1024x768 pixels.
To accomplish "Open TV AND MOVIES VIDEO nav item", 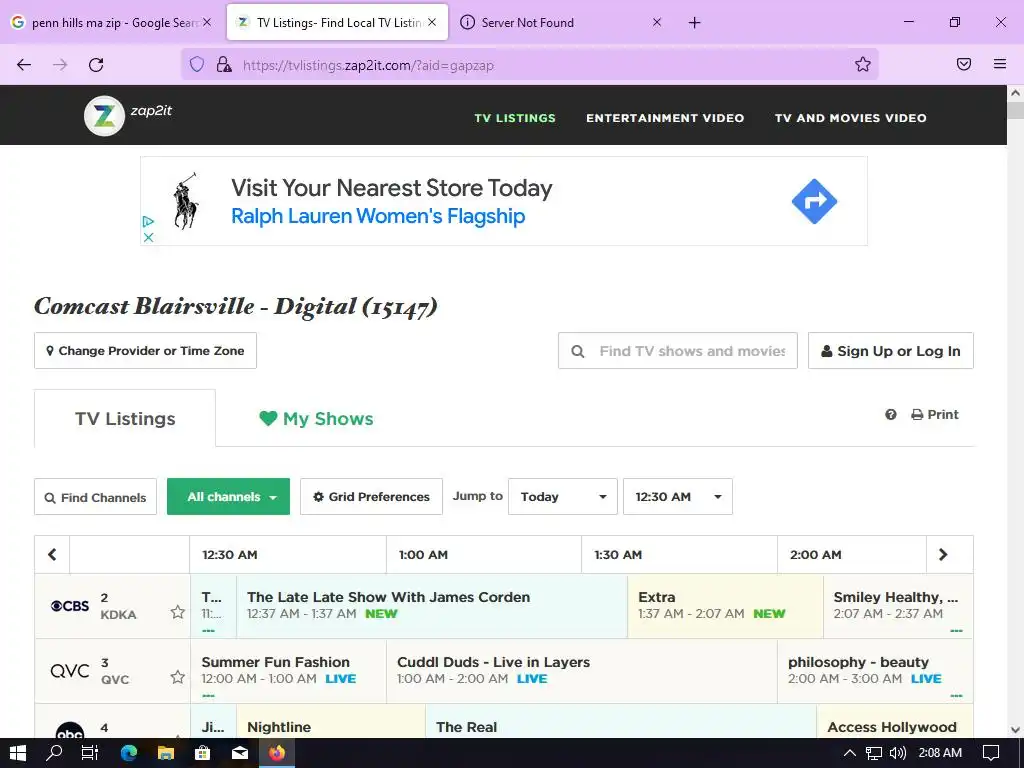I will point(850,118).
